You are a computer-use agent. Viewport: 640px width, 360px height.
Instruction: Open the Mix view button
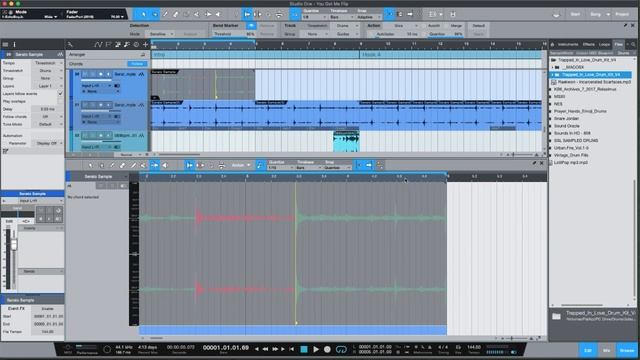tap(607, 350)
